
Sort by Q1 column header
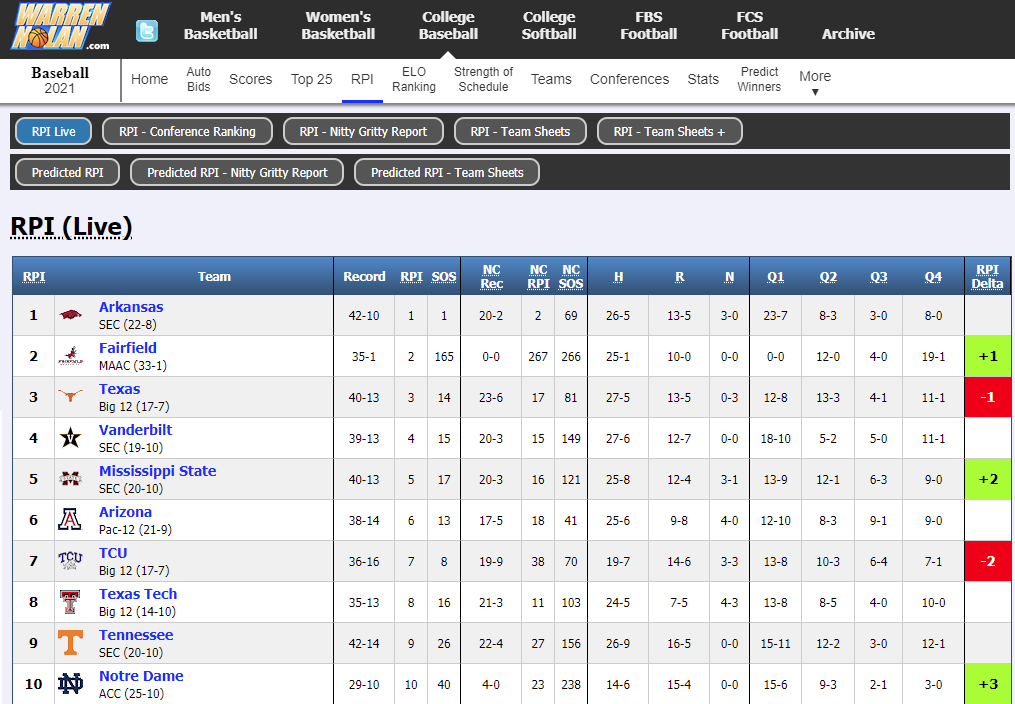tap(775, 276)
